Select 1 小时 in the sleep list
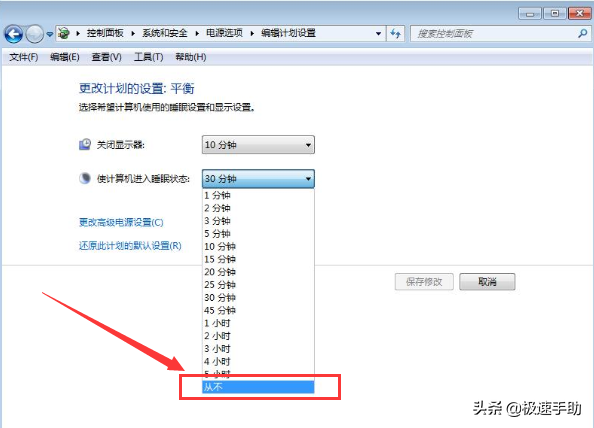The height and width of the screenshot is (428, 594). pyautogui.click(x=258, y=323)
